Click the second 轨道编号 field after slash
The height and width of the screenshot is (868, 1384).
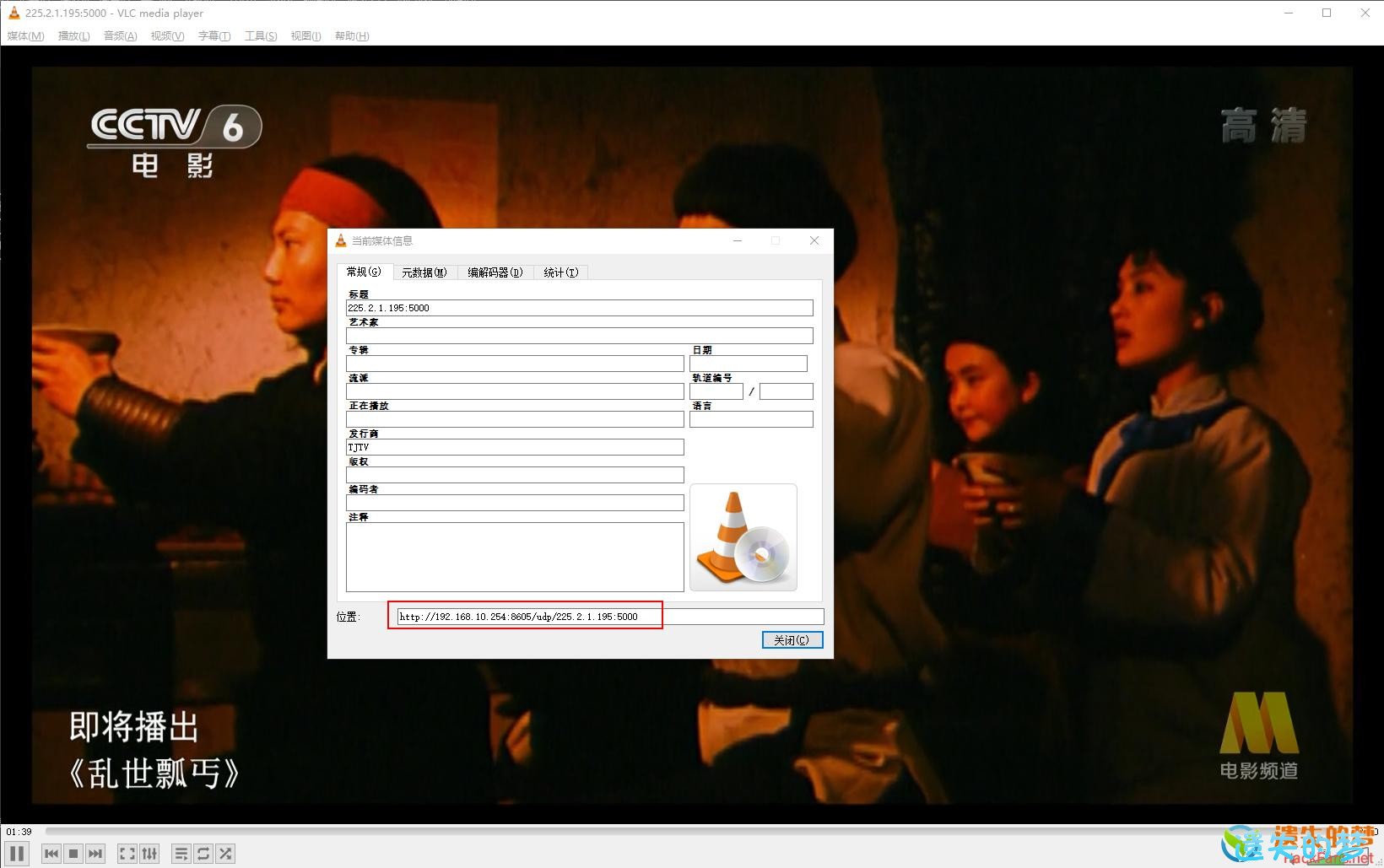(x=786, y=391)
